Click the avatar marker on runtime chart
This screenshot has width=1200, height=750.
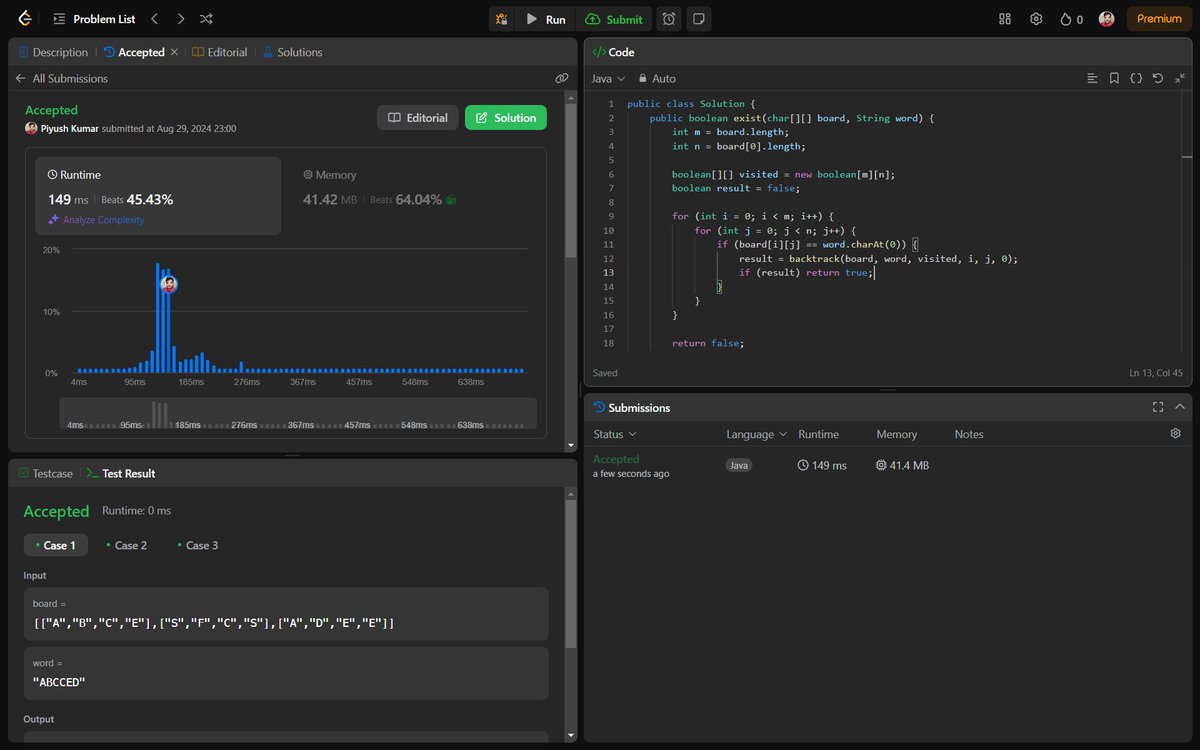(169, 284)
